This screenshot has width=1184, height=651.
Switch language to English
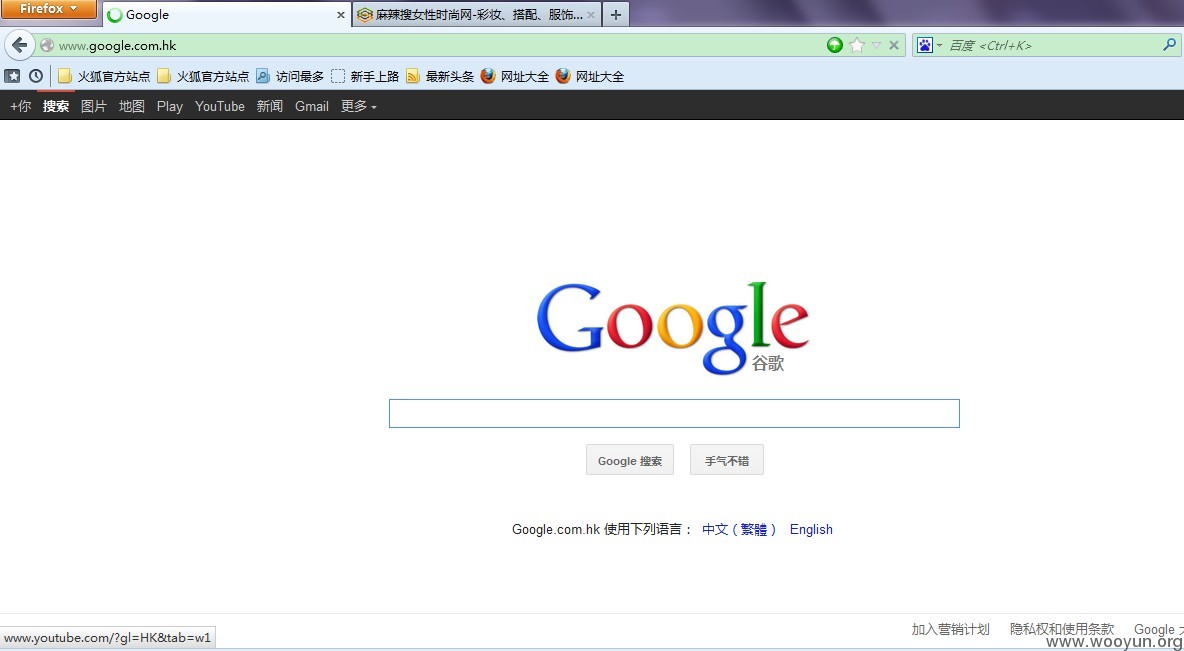click(x=811, y=529)
